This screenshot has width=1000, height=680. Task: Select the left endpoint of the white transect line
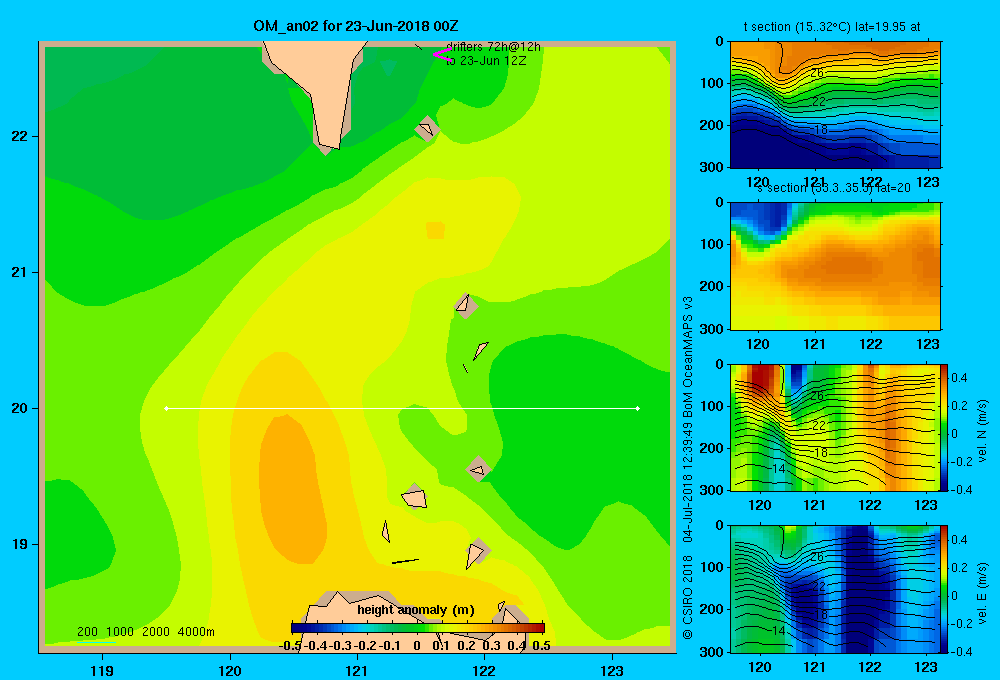tap(166, 408)
